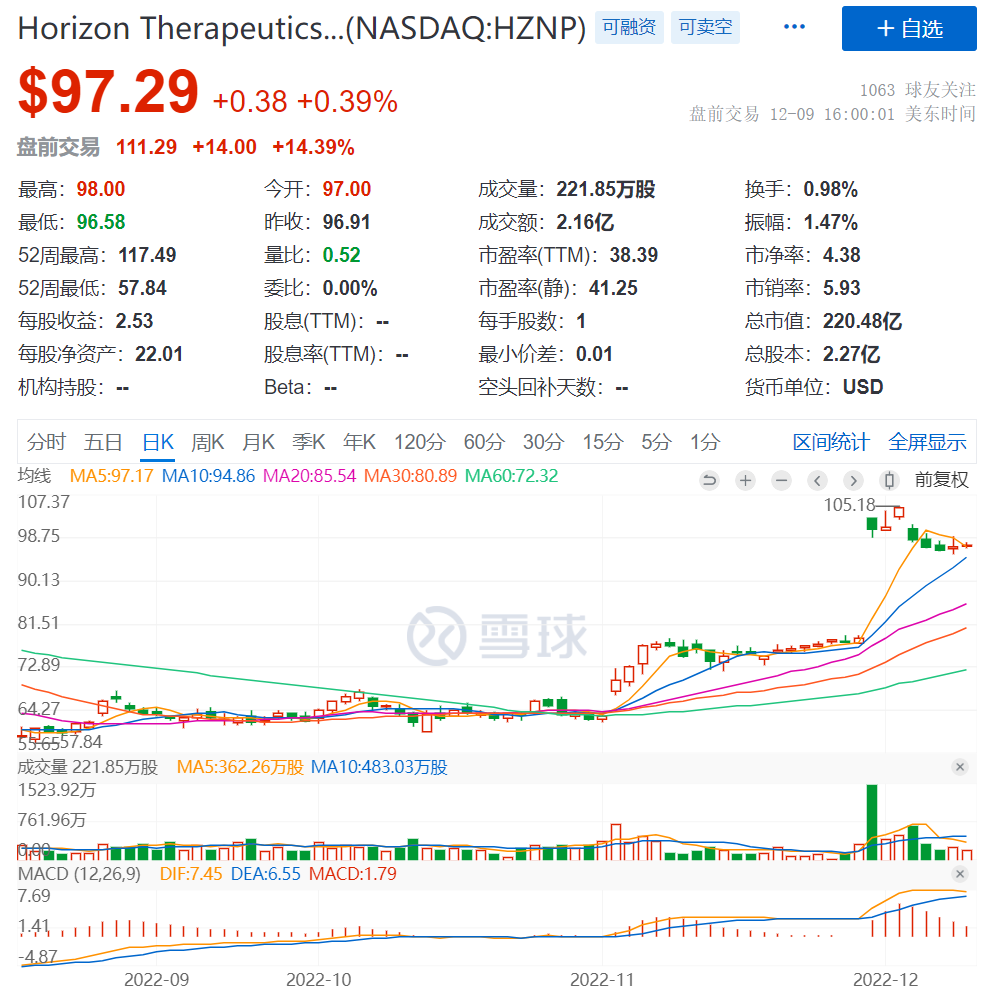Switch to the 五日 chart tab
This screenshot has height=998, width=1000.
click(x=103, y=442)
